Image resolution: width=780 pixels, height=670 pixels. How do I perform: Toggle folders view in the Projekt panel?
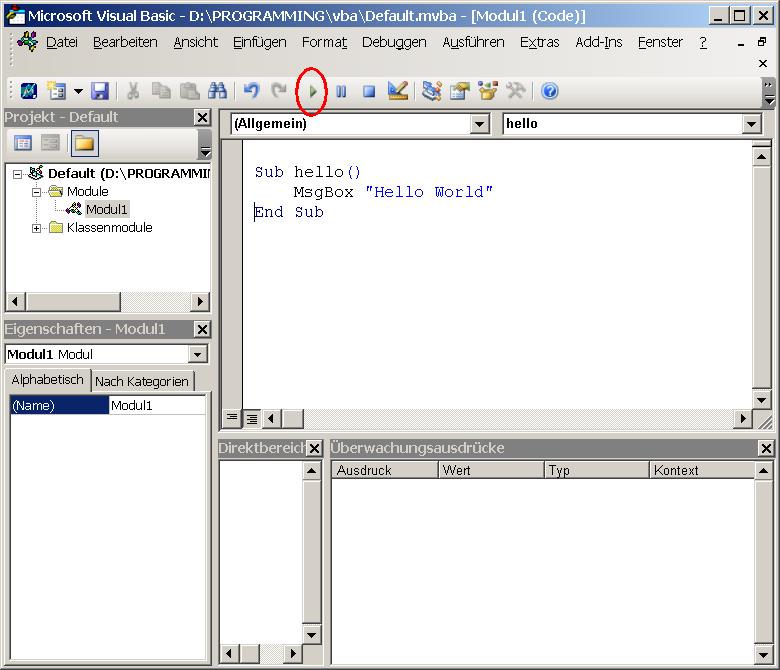point(84,143)
